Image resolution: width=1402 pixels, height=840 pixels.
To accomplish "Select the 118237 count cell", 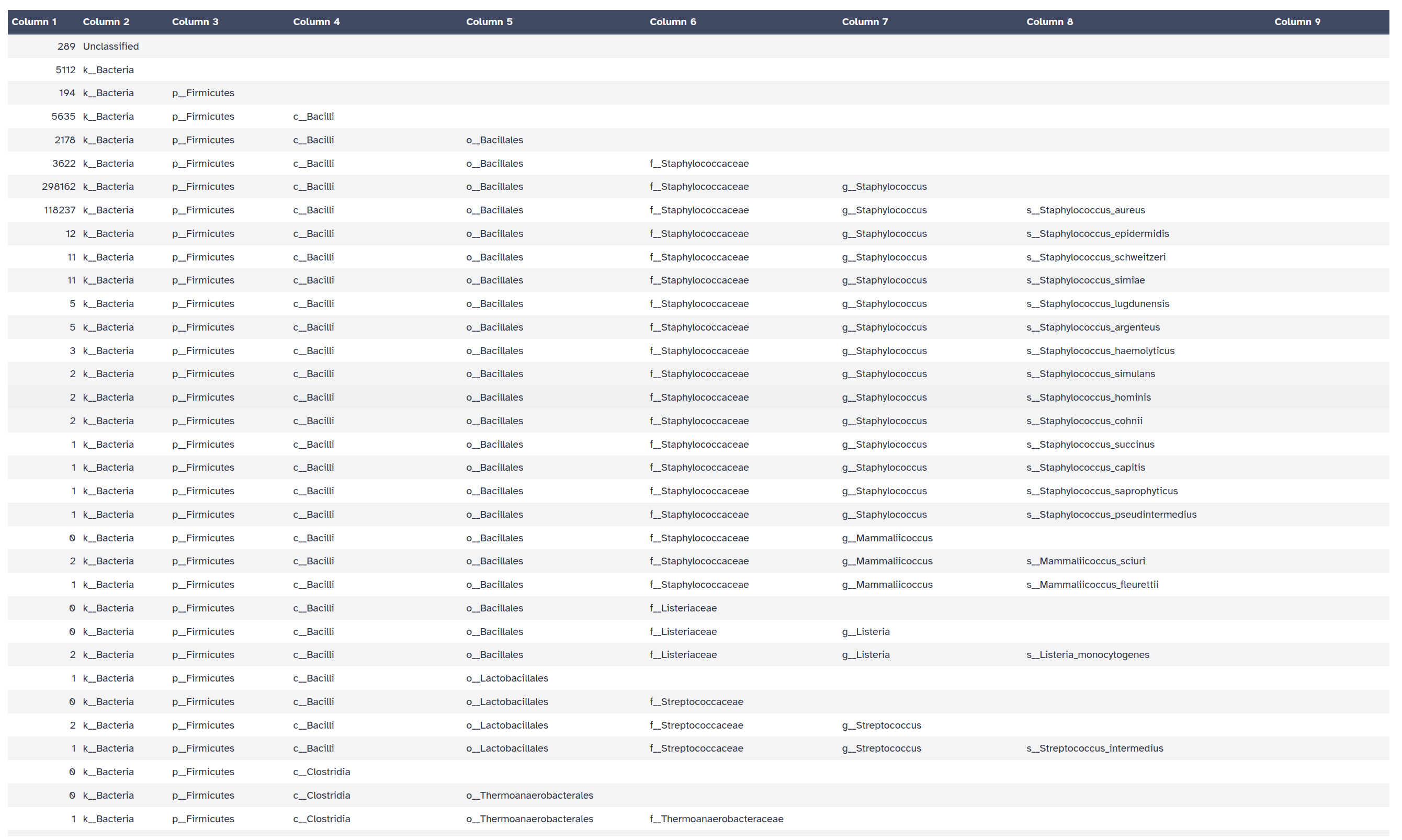I will (60, 210).
